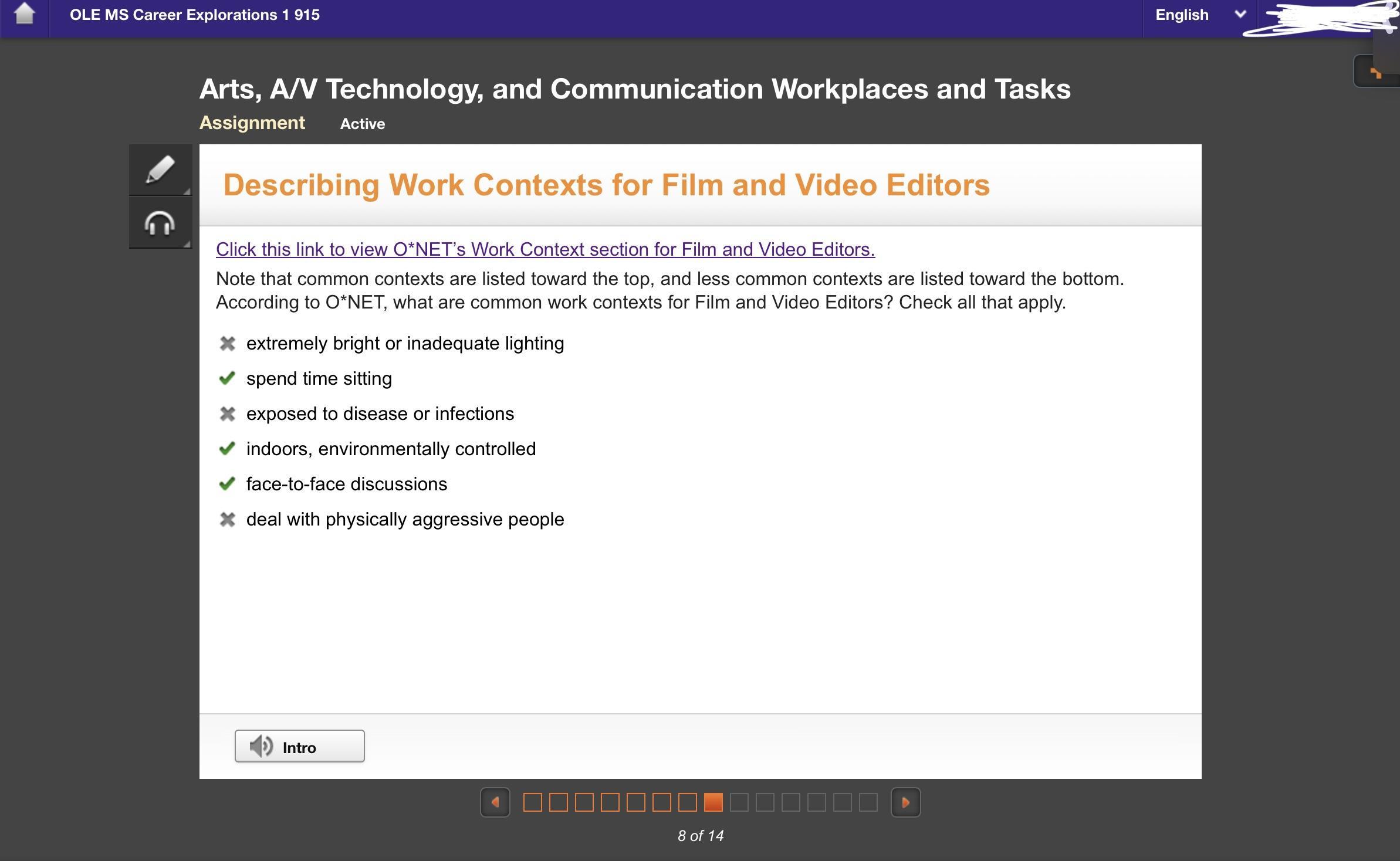Image resolution: width=1400 pixels, height=861 pixels.
Task: Select the Assignment tab
Action: tap(252, 123)
